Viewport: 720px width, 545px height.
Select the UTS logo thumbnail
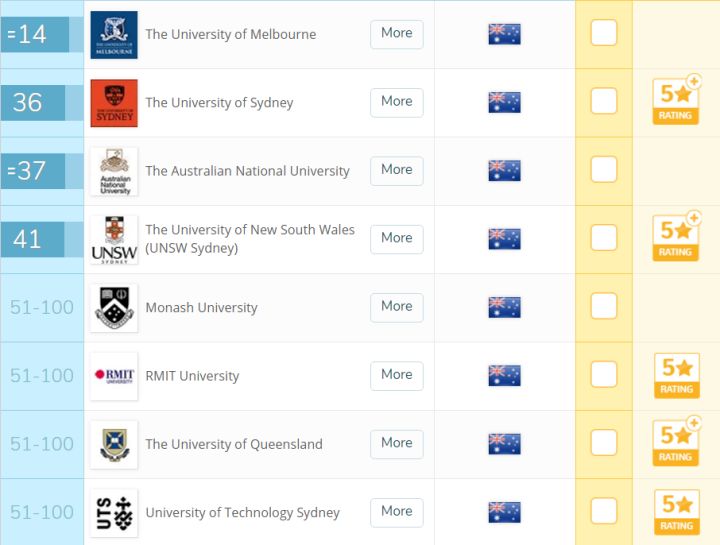[114, 512]
